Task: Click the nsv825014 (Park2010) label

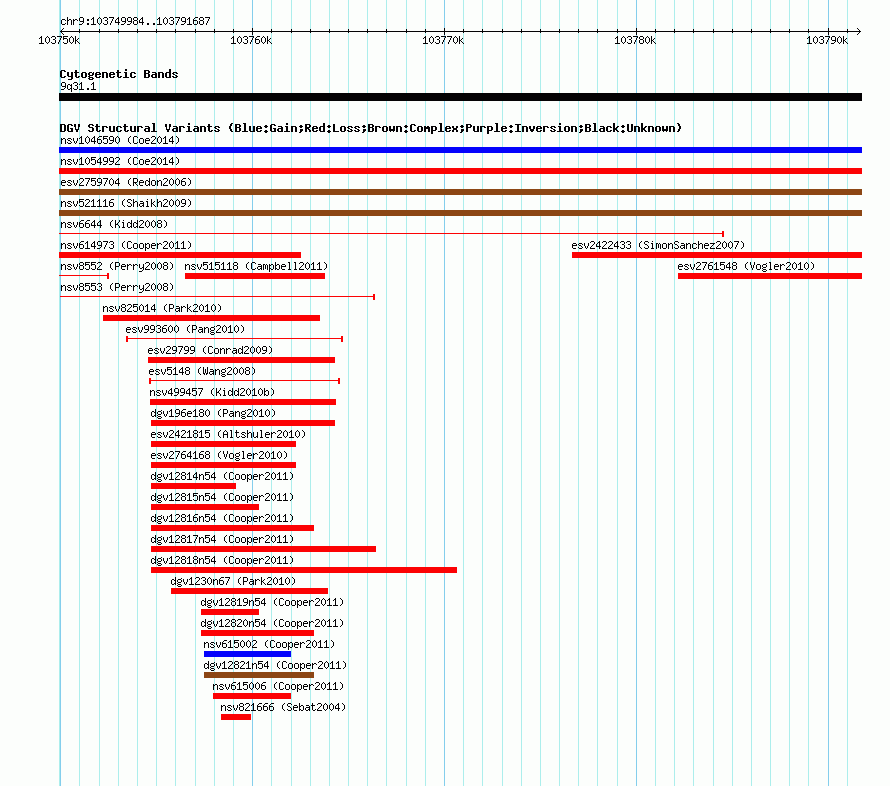Action: pos(162,308)
